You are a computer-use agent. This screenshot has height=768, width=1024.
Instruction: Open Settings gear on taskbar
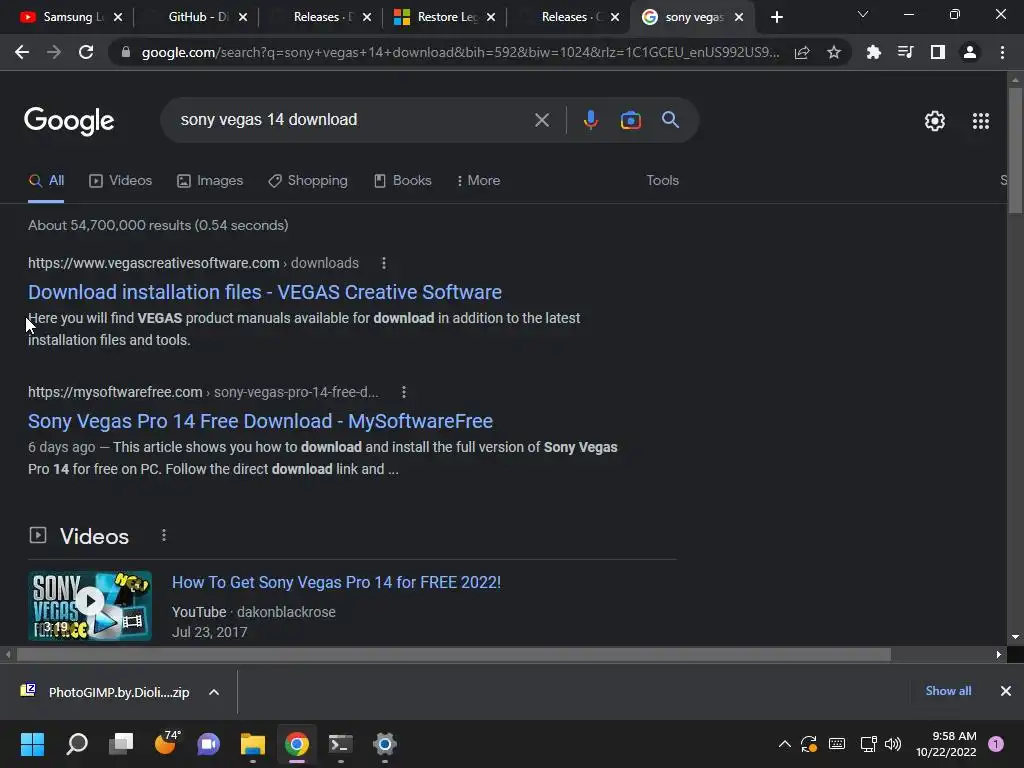tap(384, 744)
